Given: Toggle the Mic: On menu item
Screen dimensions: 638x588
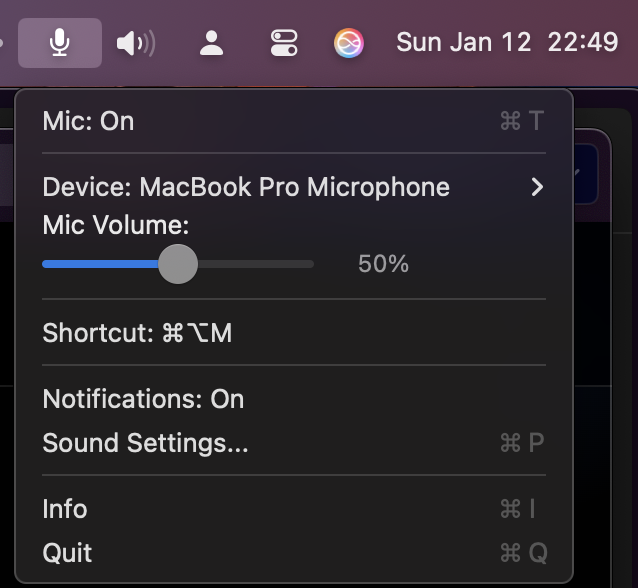Looking at the screenshot, I should (x=294, y=121).
